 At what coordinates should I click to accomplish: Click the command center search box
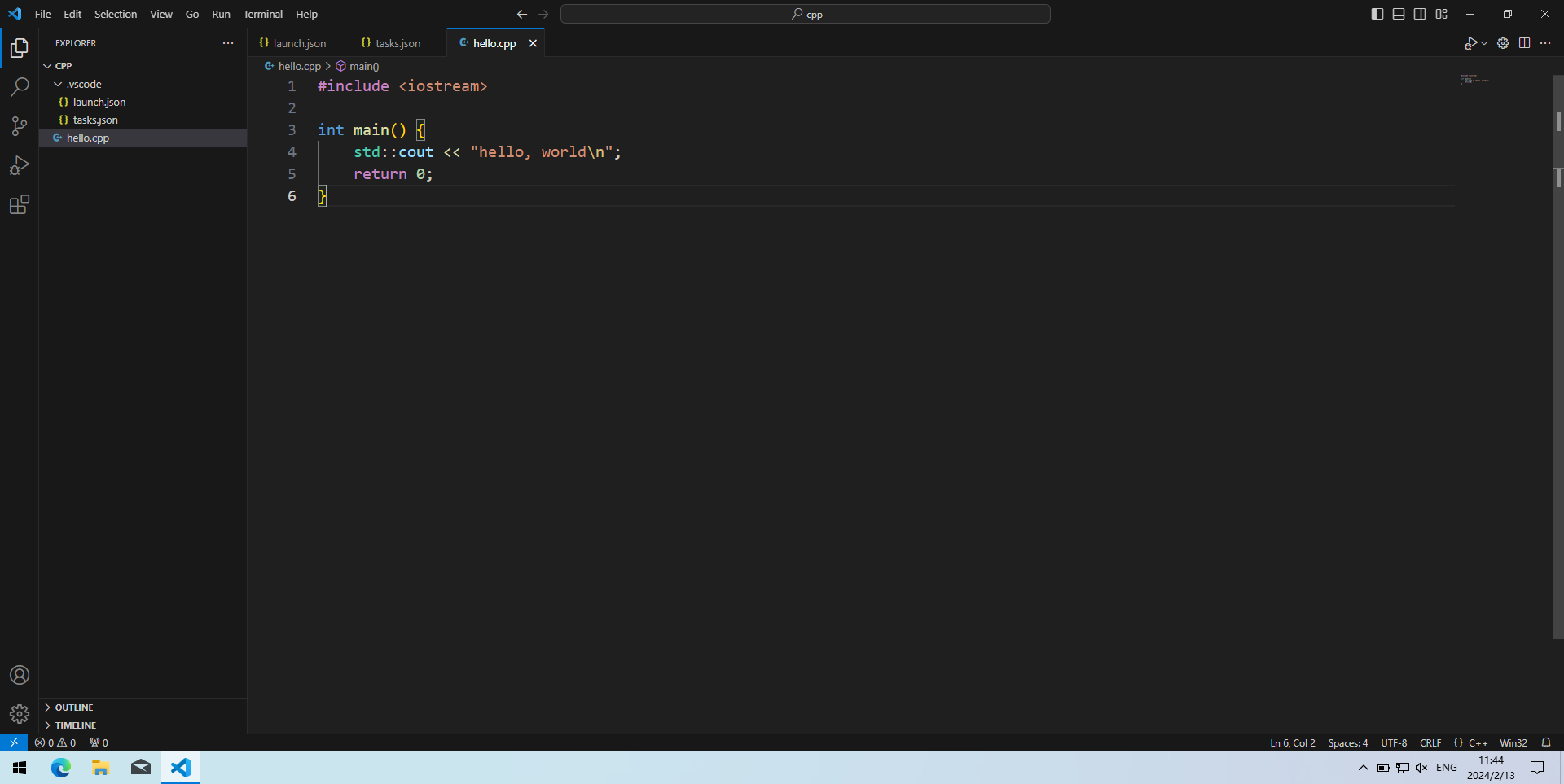pyautogui.click(x=806, y=14)
